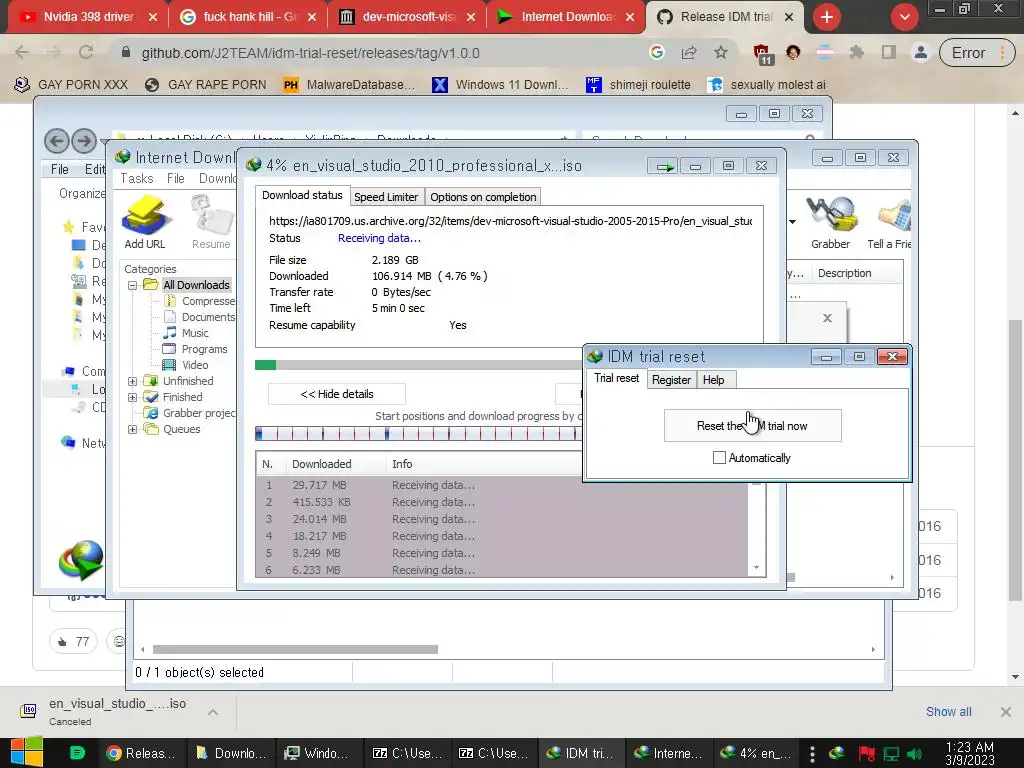
Task: Expand the Queues category
Action: (133, 429)
